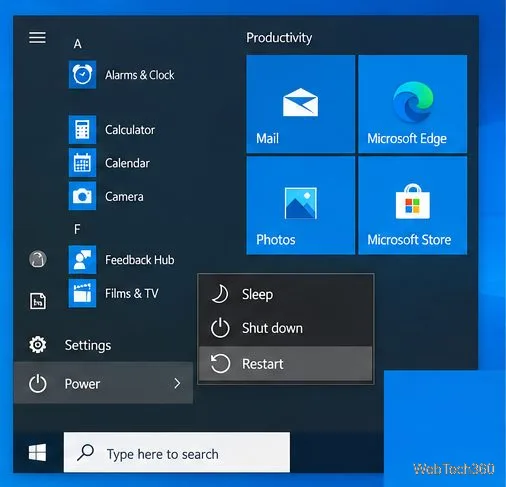Click the Power icon in sidebar

(x=38, y=384)
